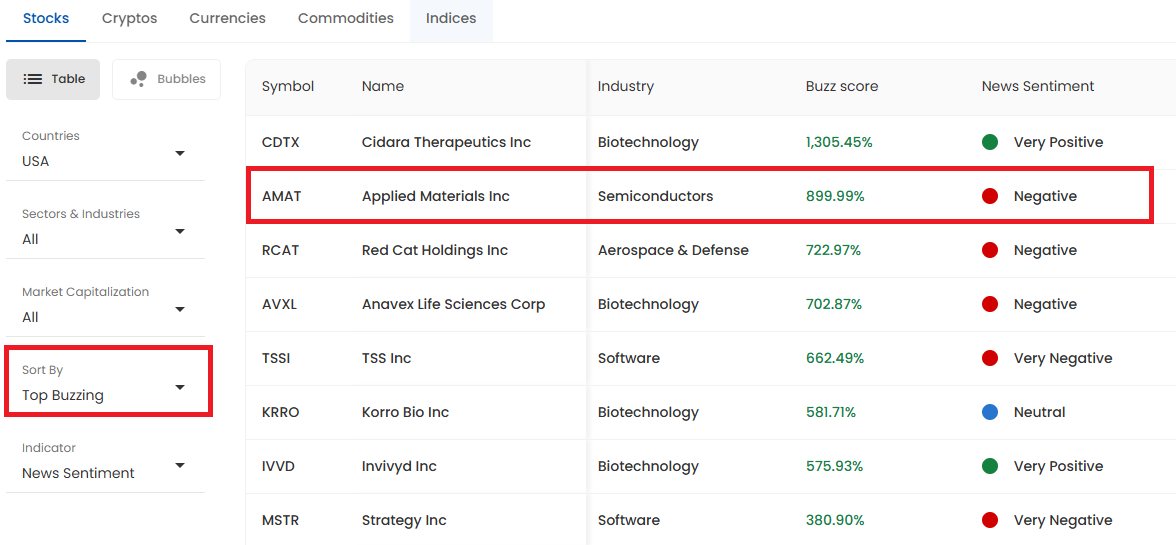Click the red sentiment dot for MSTR
This screenshot has height=545, width=1176.
[x=990, y=520]
